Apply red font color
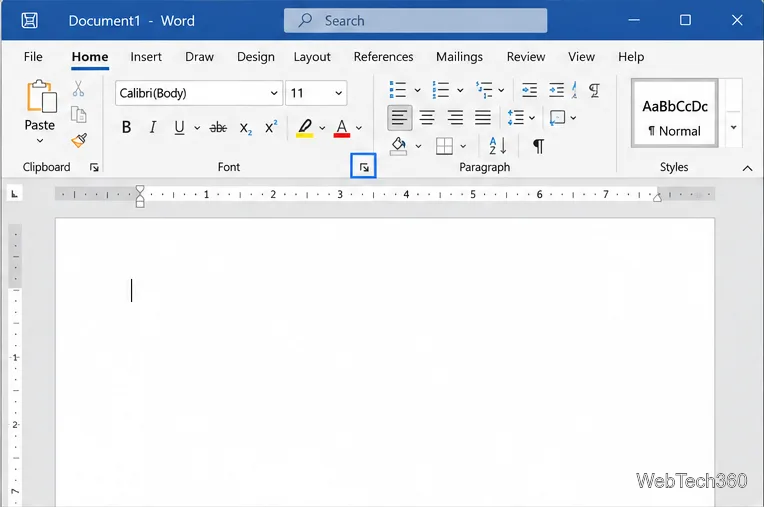The image size is (764, 507). pos(342,128)
